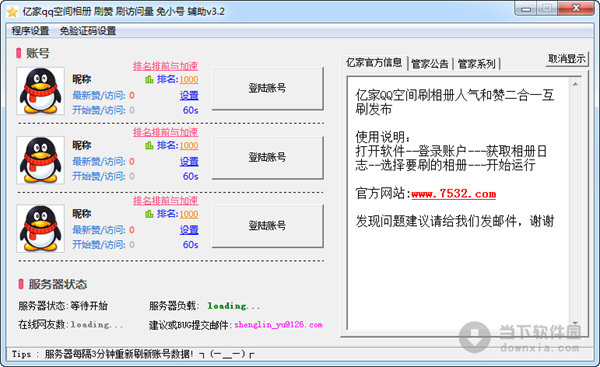The width and height of the screenshot is (600, 367).
Task: Click the second account's 1000 rank link
Action: click(189, 146)
